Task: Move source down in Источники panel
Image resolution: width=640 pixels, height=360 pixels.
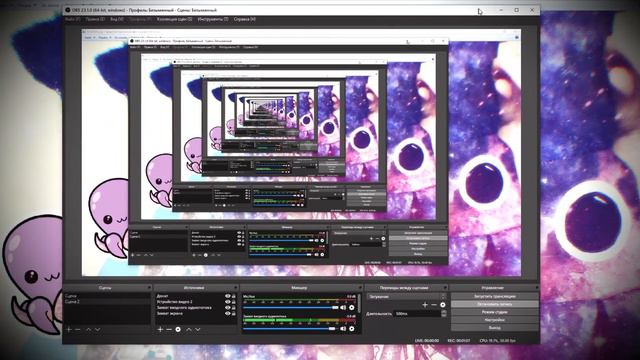Action: (198, 329)
